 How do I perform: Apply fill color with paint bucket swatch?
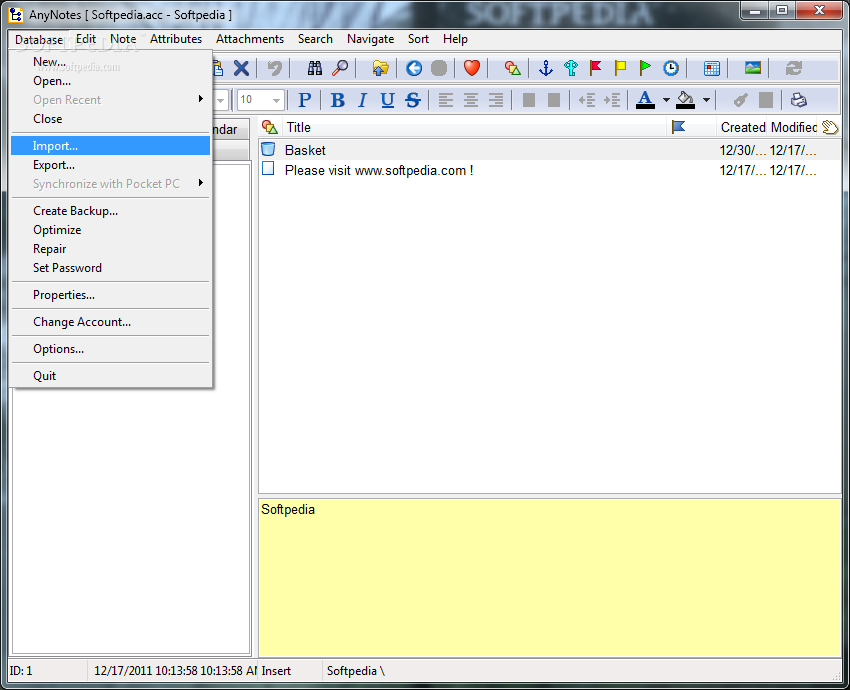coord(685,100)
